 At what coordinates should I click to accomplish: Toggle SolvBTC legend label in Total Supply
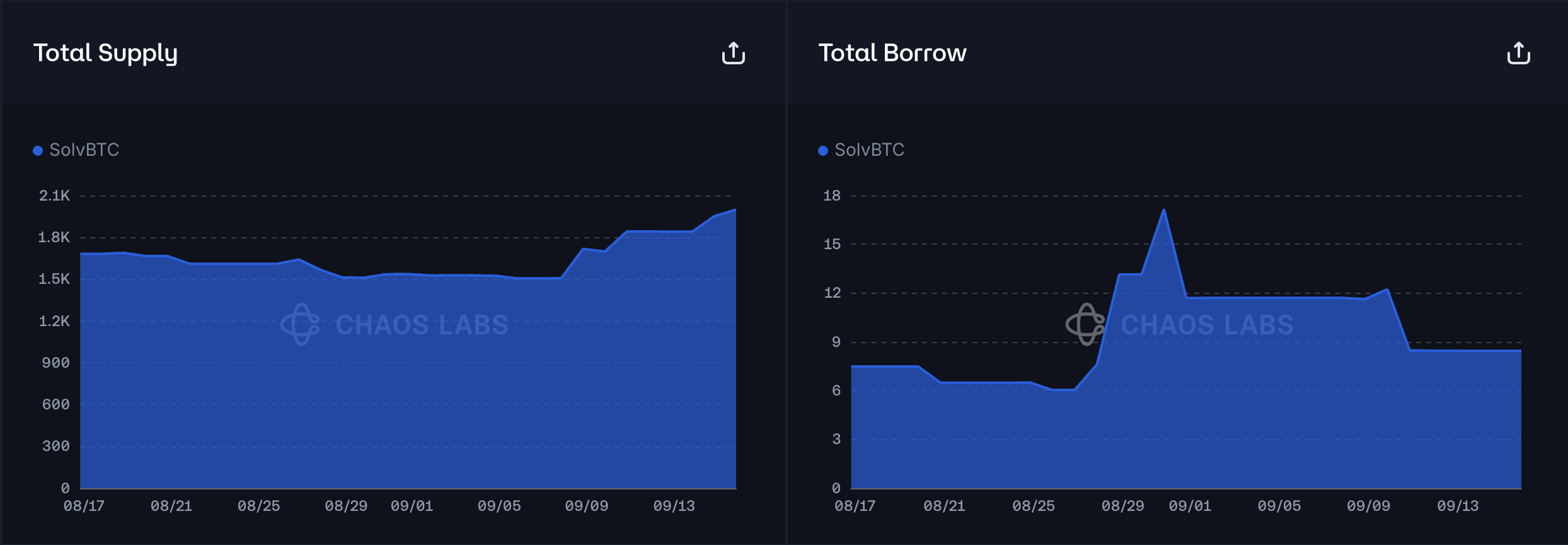click(x=84, y=149)
